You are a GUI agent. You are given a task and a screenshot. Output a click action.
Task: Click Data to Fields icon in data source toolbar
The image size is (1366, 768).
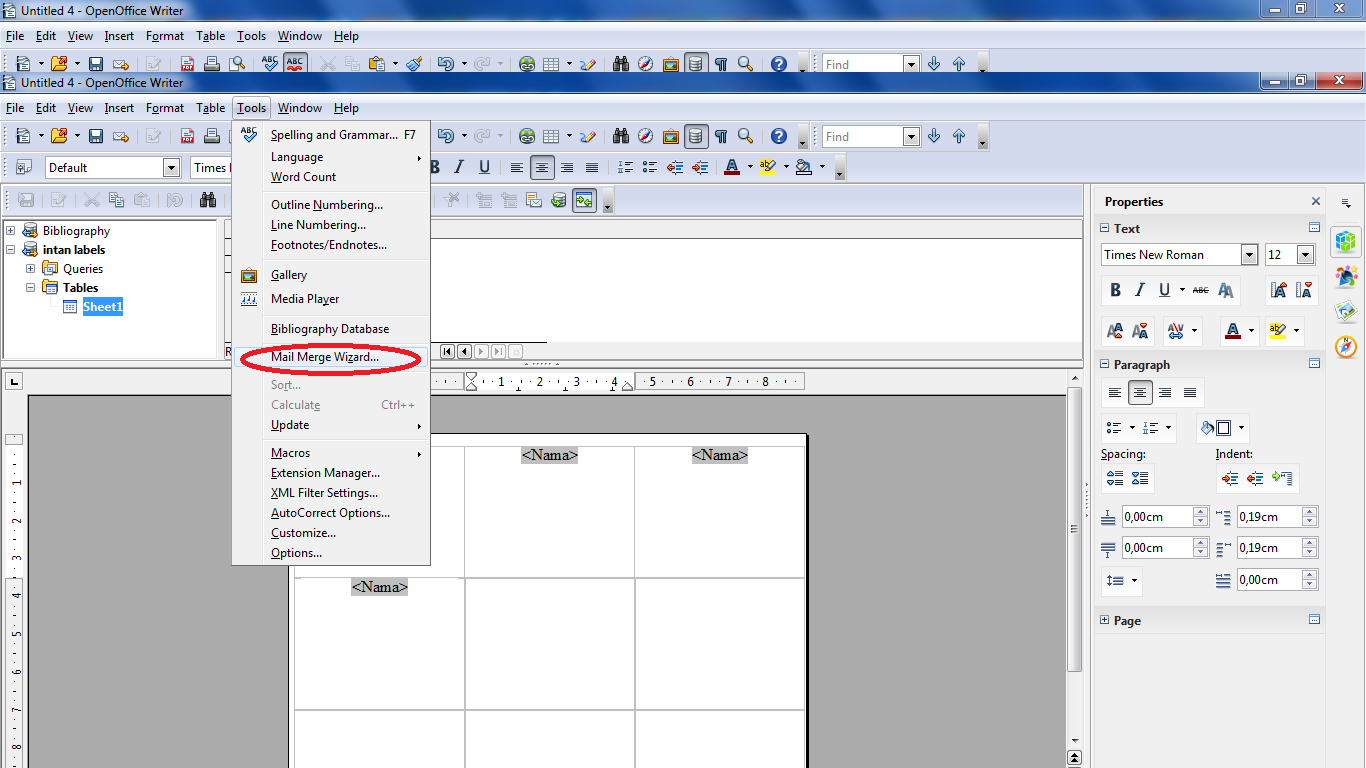[509, 200]
